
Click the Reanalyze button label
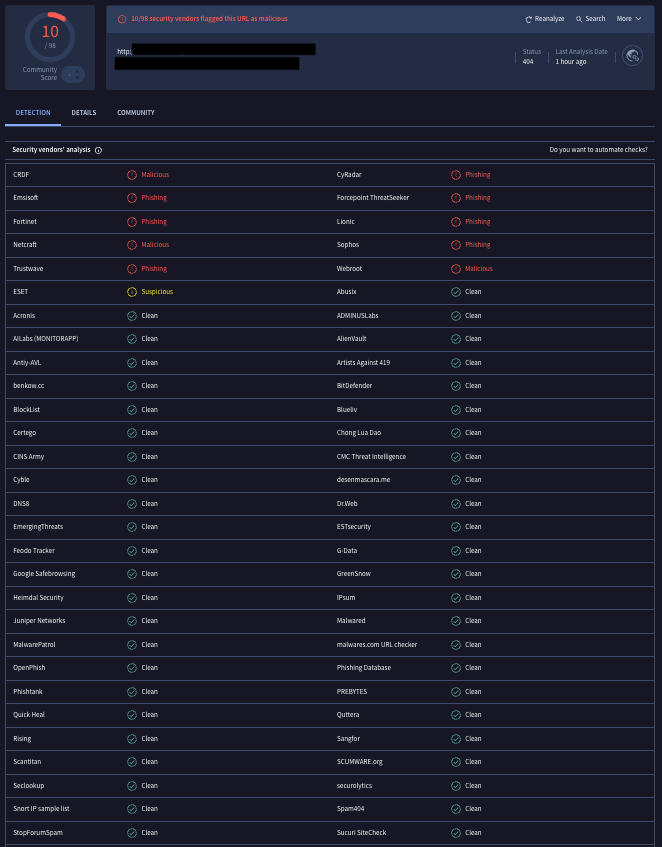549,18
